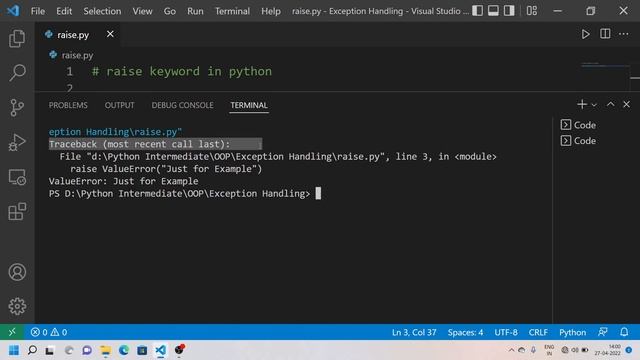Open the Run menu
Screen dimensions: 640x360
click(195, 11)
